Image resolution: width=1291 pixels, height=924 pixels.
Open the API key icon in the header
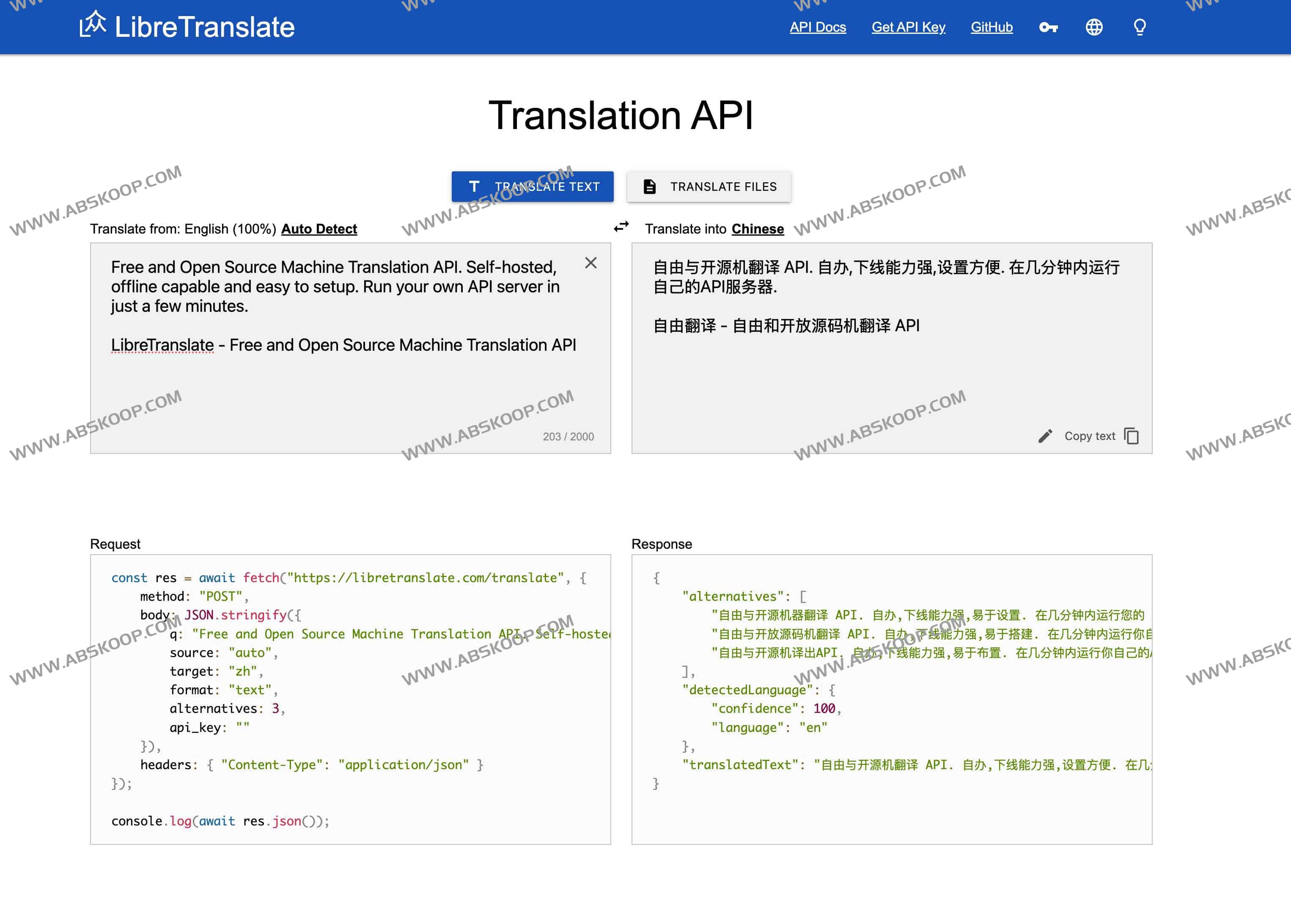pos(1048,27)
